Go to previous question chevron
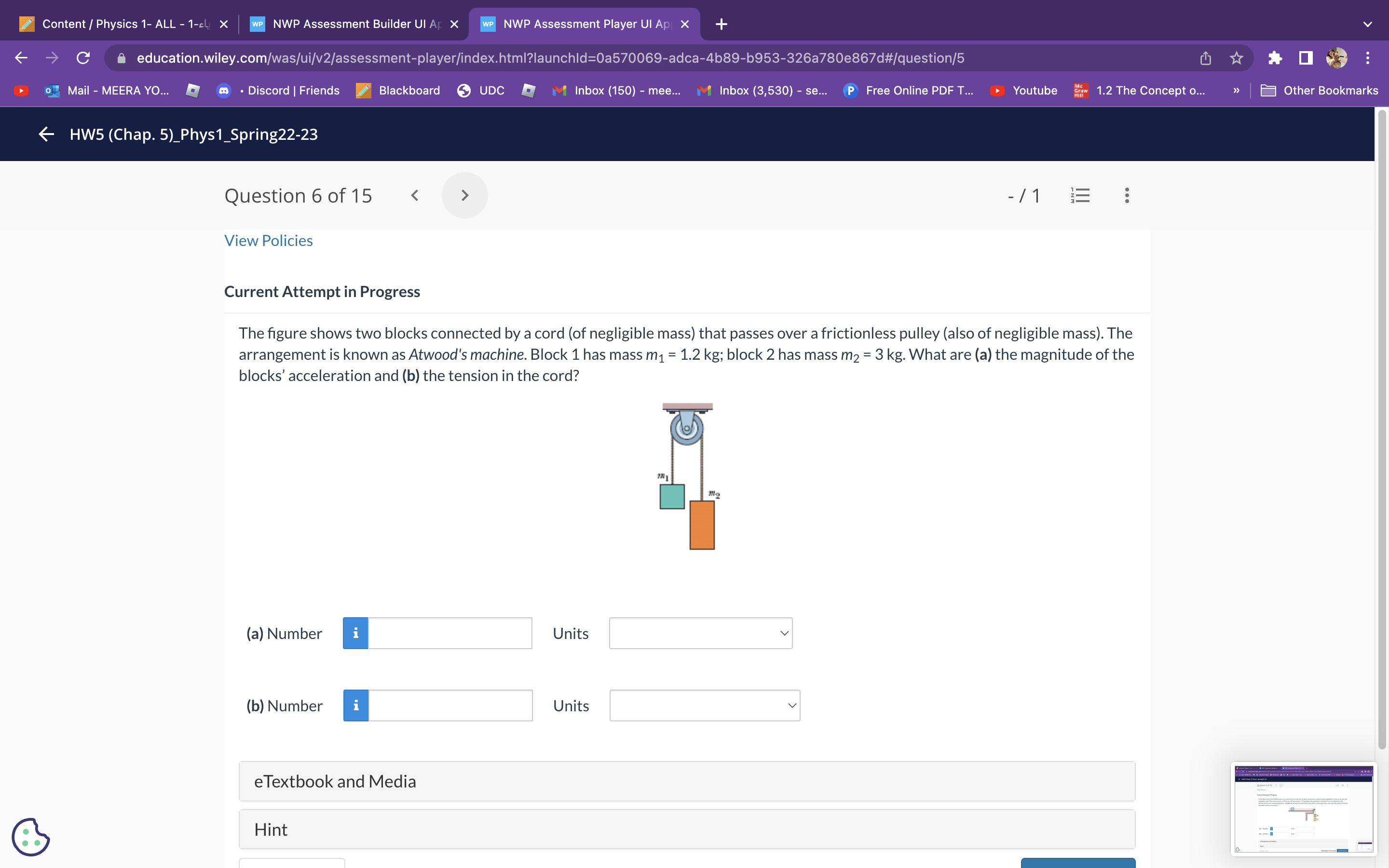This screenshot has width=1389, height=868. (414, 196)
